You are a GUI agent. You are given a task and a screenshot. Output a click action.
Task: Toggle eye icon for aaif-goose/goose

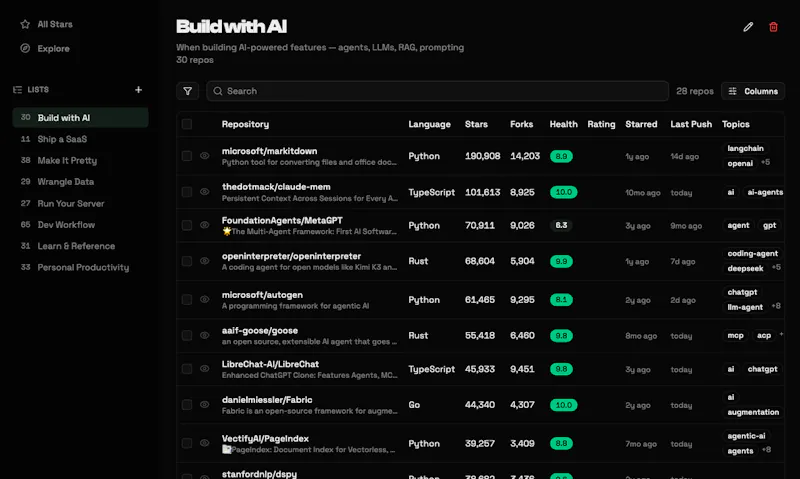pyautogui.click(x=205, y=335)
